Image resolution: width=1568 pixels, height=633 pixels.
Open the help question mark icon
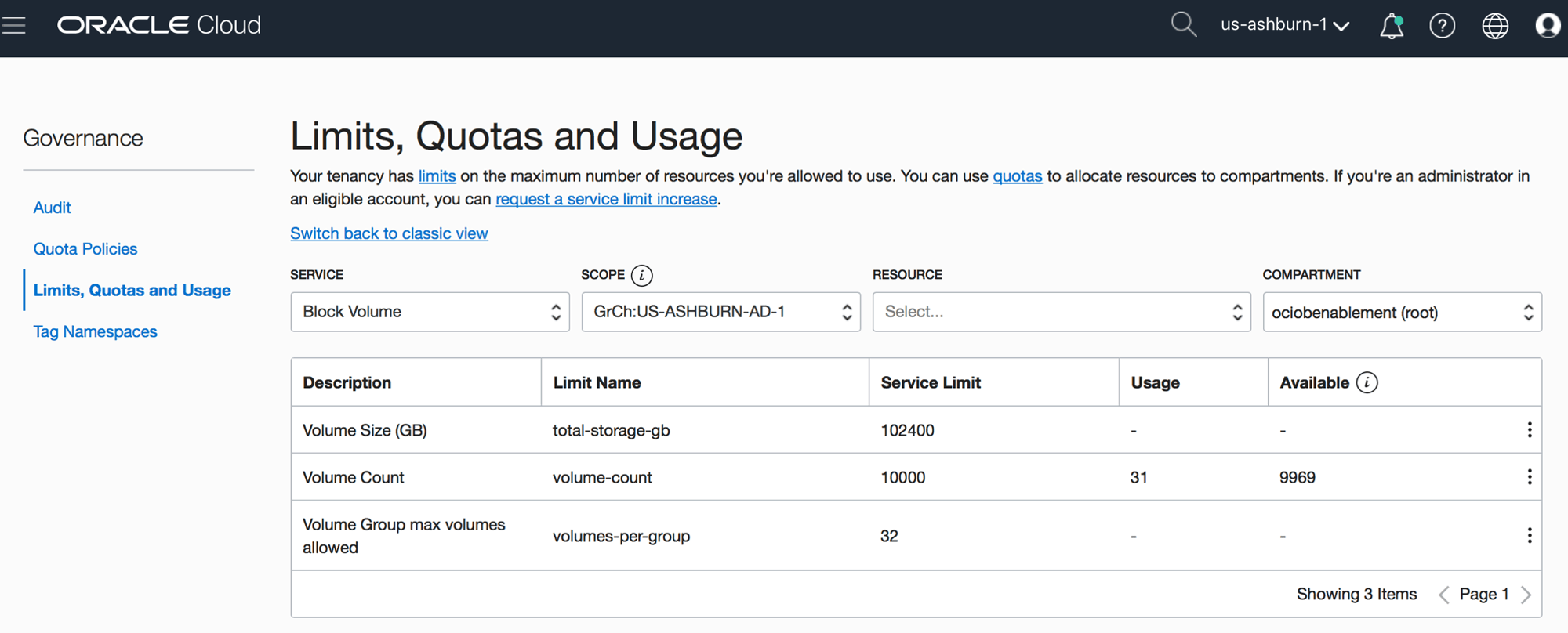1443,26
